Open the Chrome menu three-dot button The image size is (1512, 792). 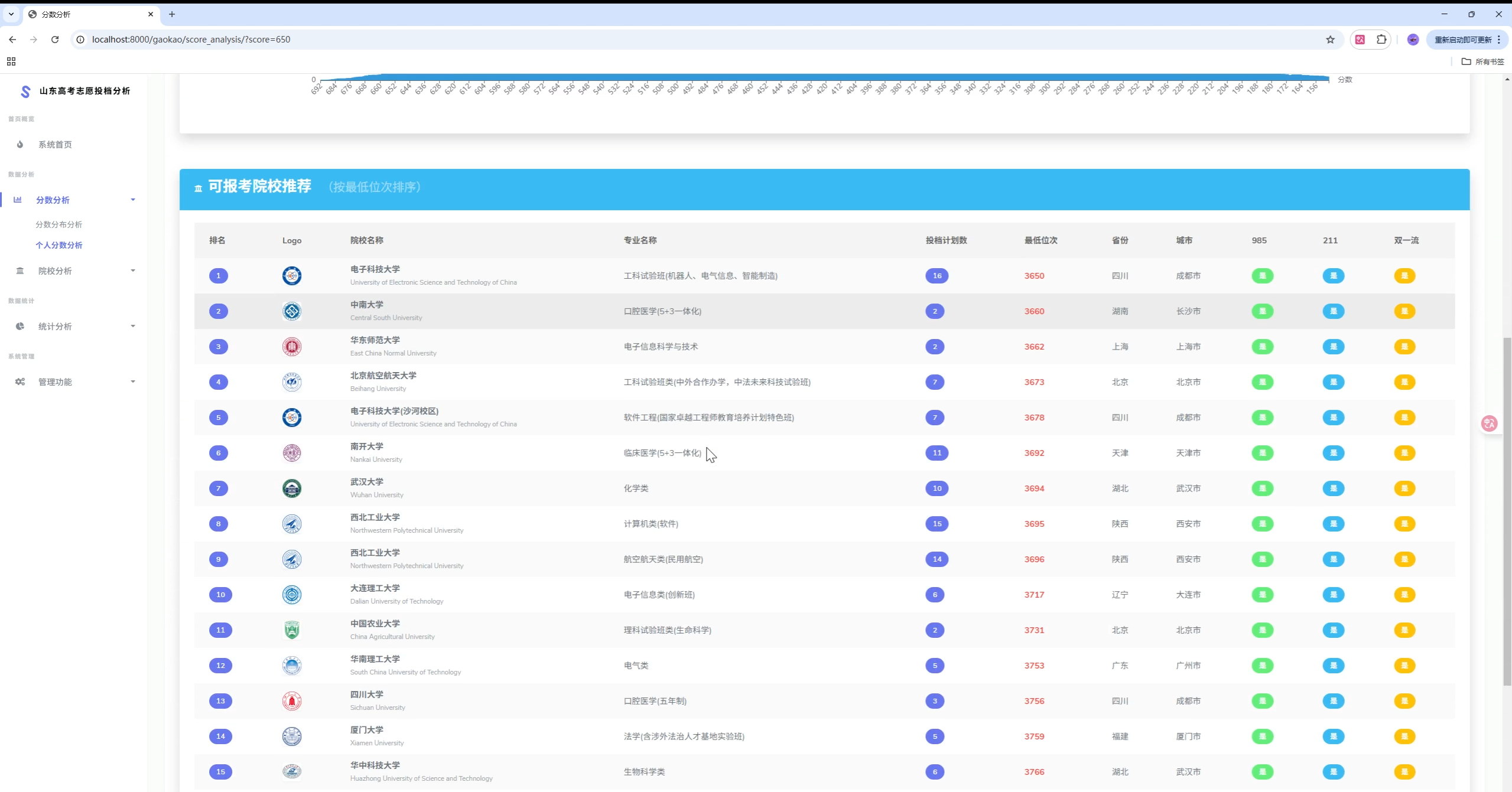(1499, 40)
